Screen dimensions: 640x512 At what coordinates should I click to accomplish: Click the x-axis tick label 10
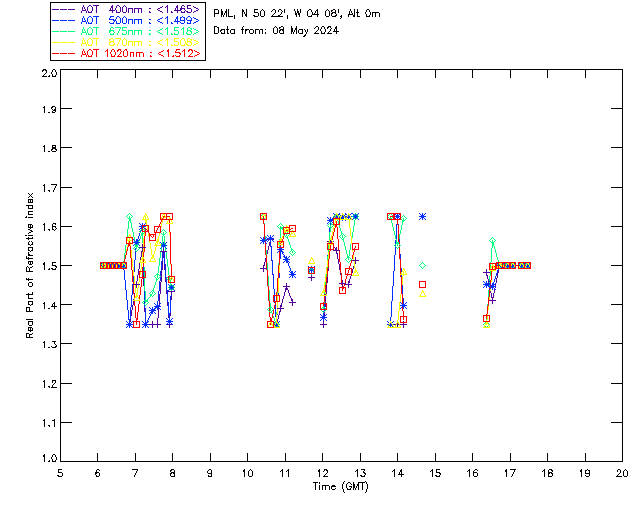[247, 473]
